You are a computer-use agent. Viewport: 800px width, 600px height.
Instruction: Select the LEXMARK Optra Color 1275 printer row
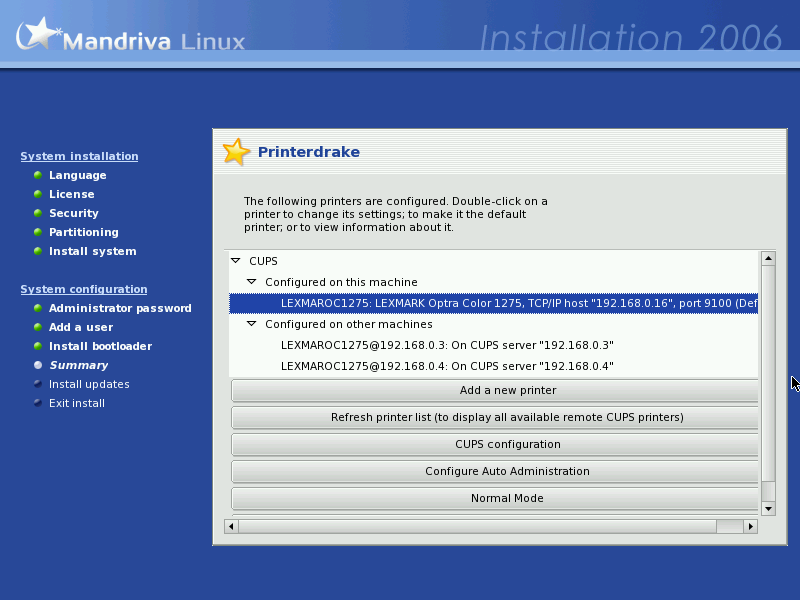(x=493, y=303)
